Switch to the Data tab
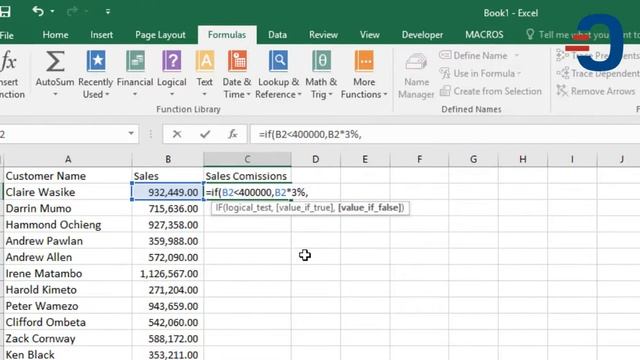The width and height of the screenshot is (640, 360). pyautogui.click(x=278, y=35)
